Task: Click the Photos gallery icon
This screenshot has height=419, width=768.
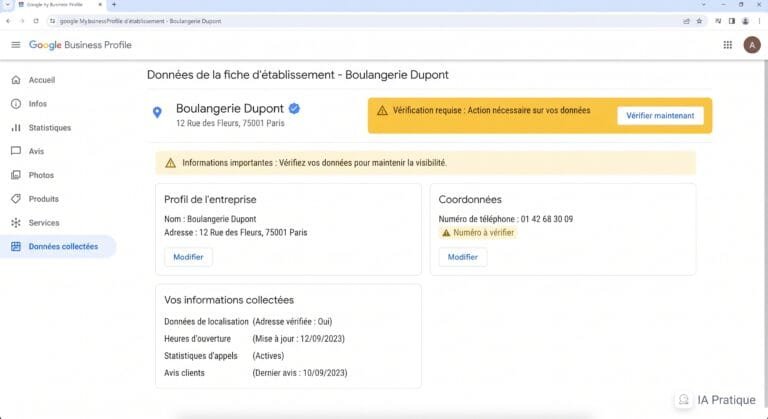Action: (x=16, y=175)
